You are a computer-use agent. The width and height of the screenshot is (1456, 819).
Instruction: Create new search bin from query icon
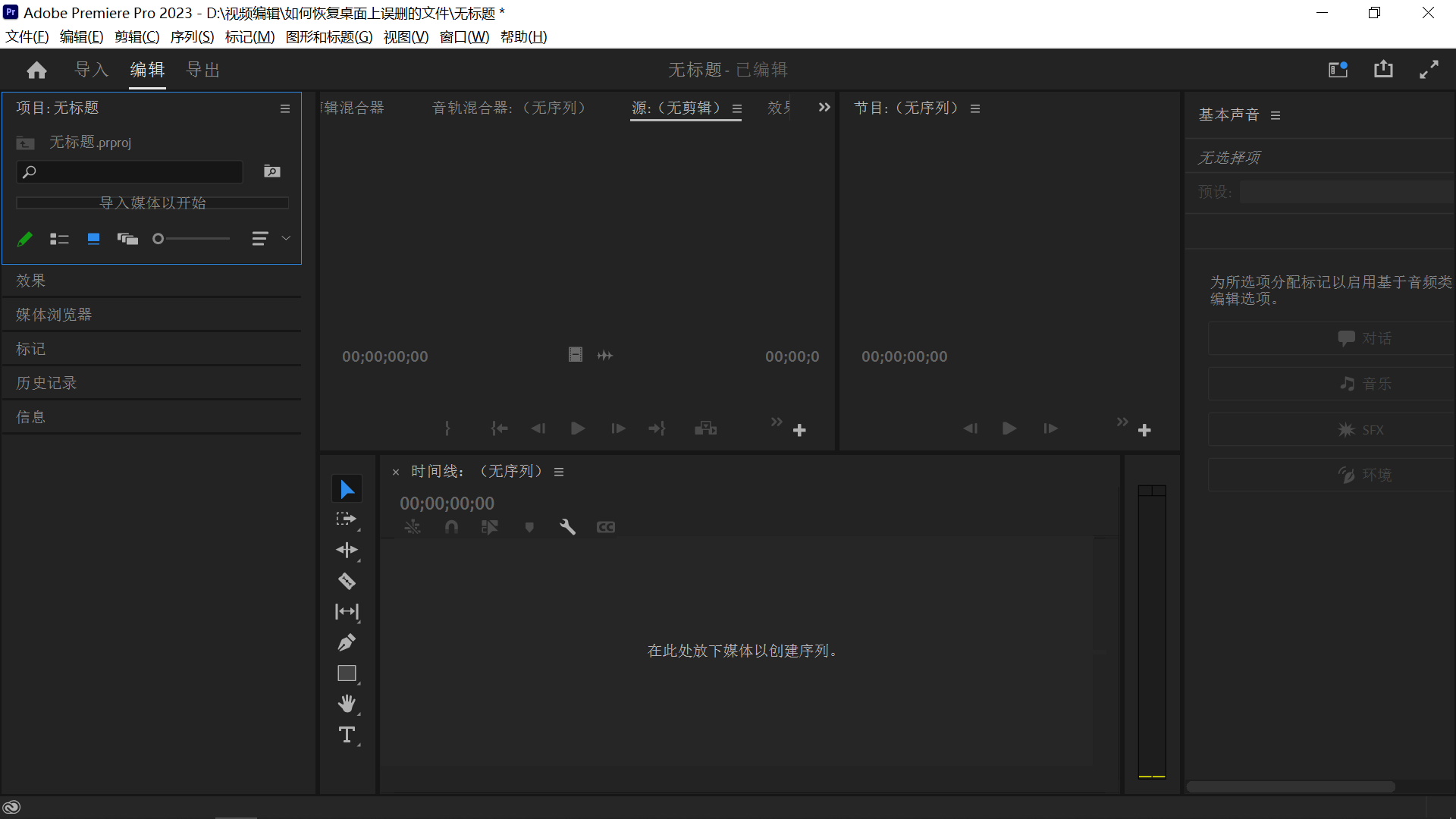271,171
